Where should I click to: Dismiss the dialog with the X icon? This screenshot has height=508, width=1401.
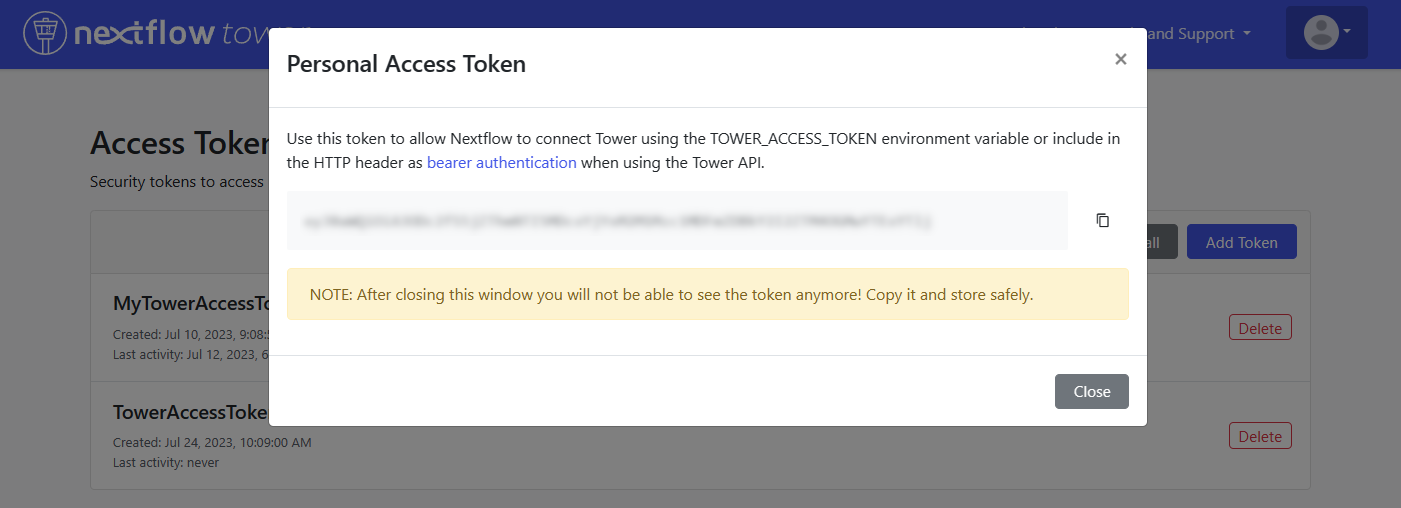click(x=1120, y=60)
